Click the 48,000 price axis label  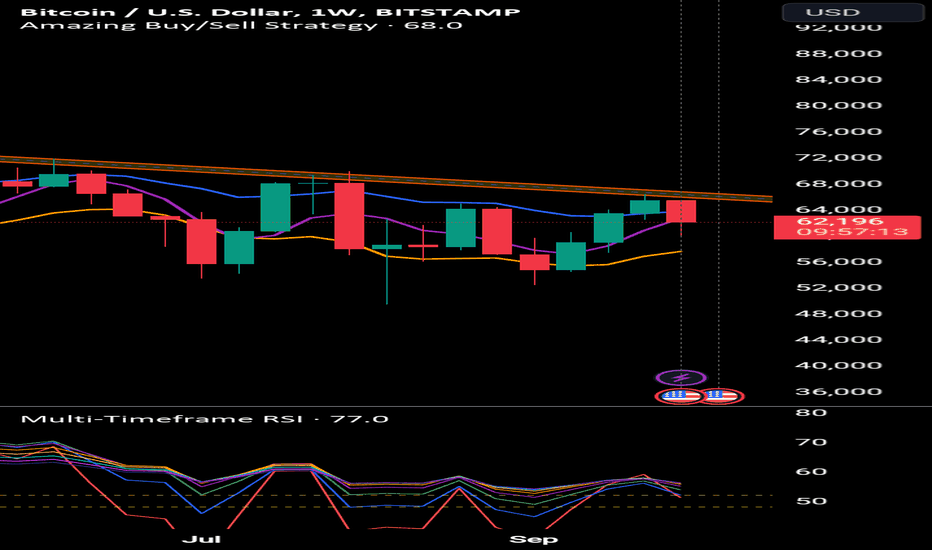[x=839, y=313]
